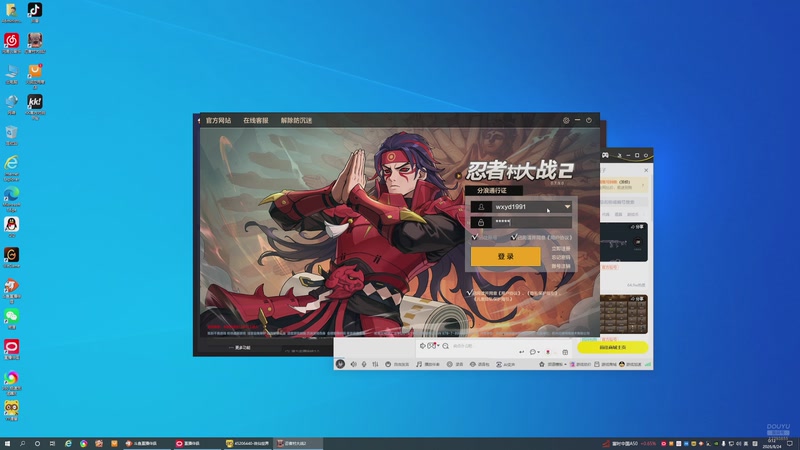Click the round avatar icon in bottom toolbar
Image resolution: width=800 pixels, height=450 pixels.
tap(340, 364)
